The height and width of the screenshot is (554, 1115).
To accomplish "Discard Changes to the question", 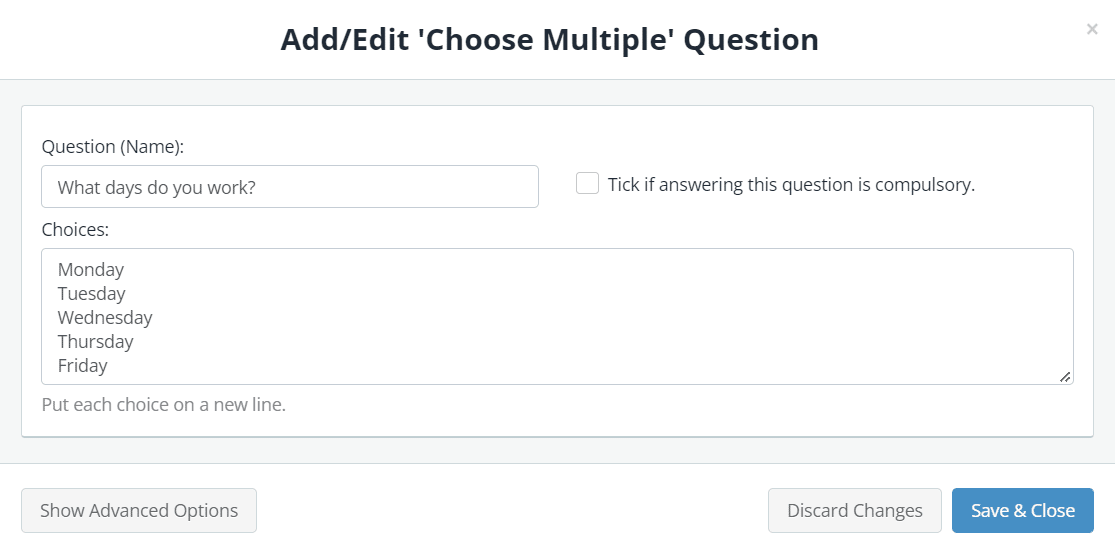I will [x=855, y=511].
